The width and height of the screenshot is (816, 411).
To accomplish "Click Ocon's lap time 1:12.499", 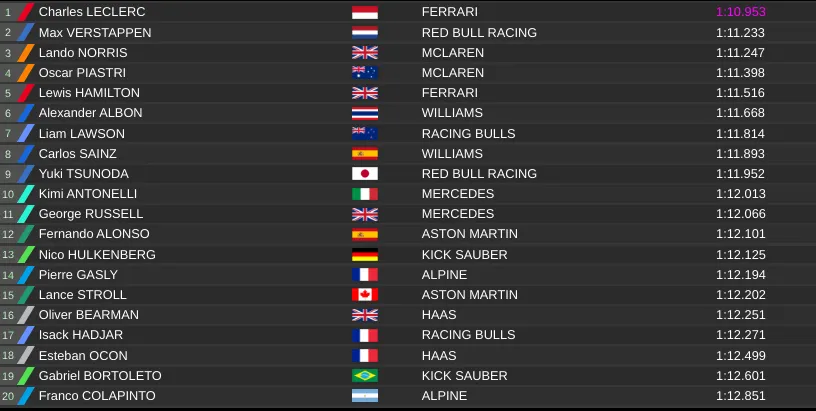I will [x=741, y=355].
